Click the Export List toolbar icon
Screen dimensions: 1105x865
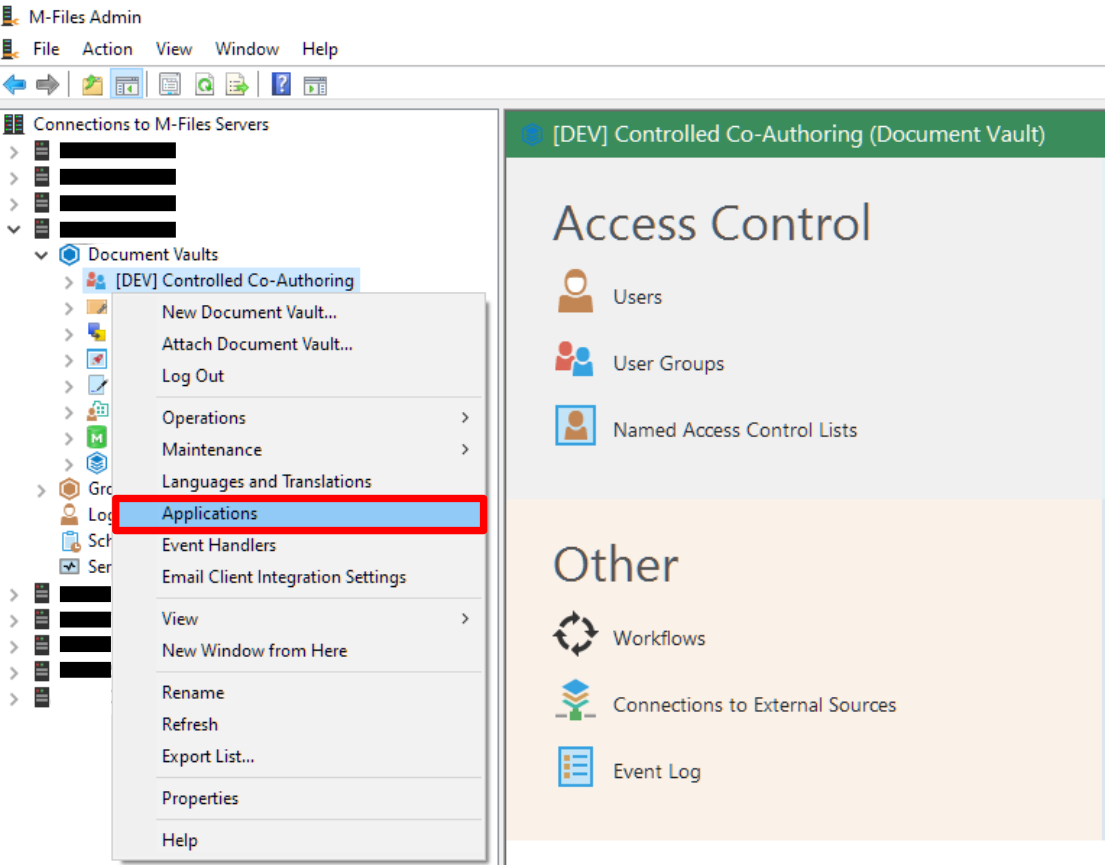[x=237, y=85]
